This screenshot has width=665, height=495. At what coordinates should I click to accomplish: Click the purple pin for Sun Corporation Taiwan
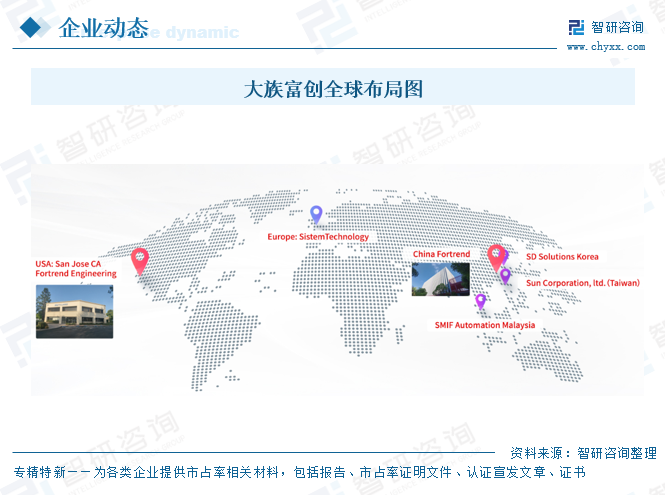(x=505, y=276)
